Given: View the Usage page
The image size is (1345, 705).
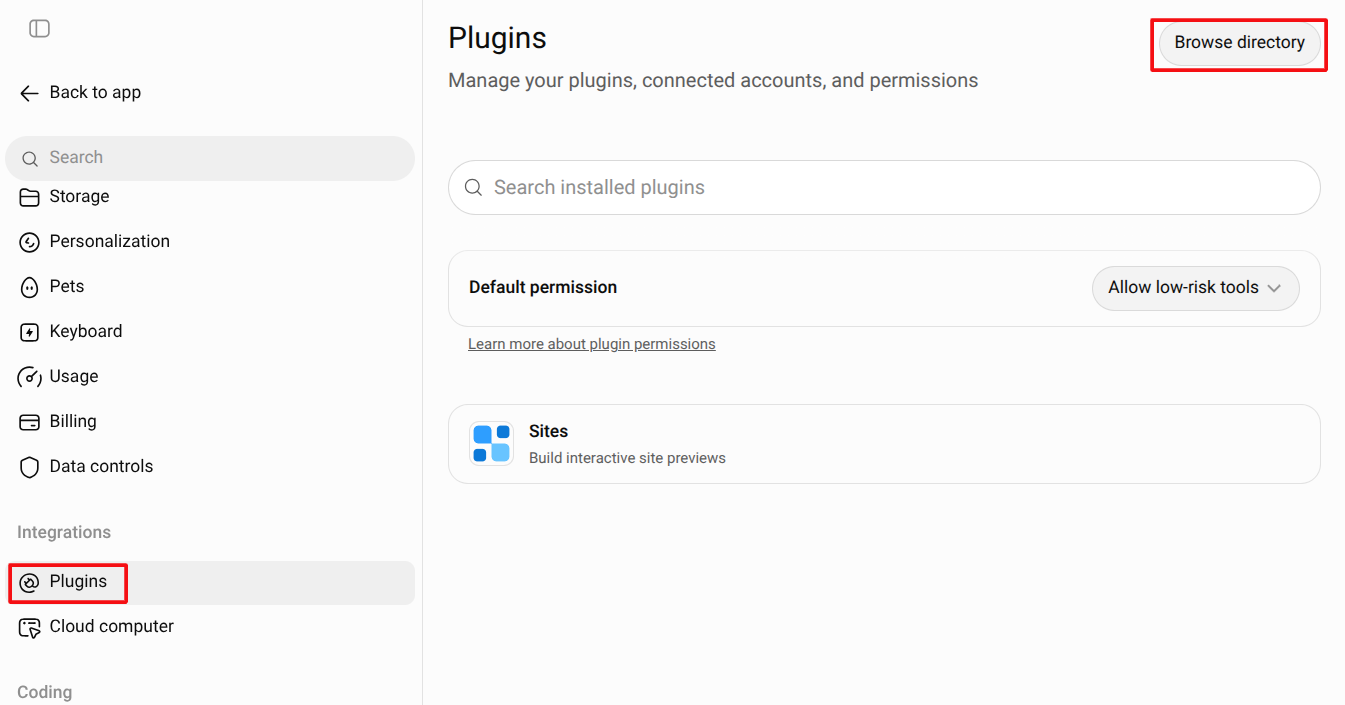Looking at the screenshot, I should pyautogui.click(x=210, y=377).
